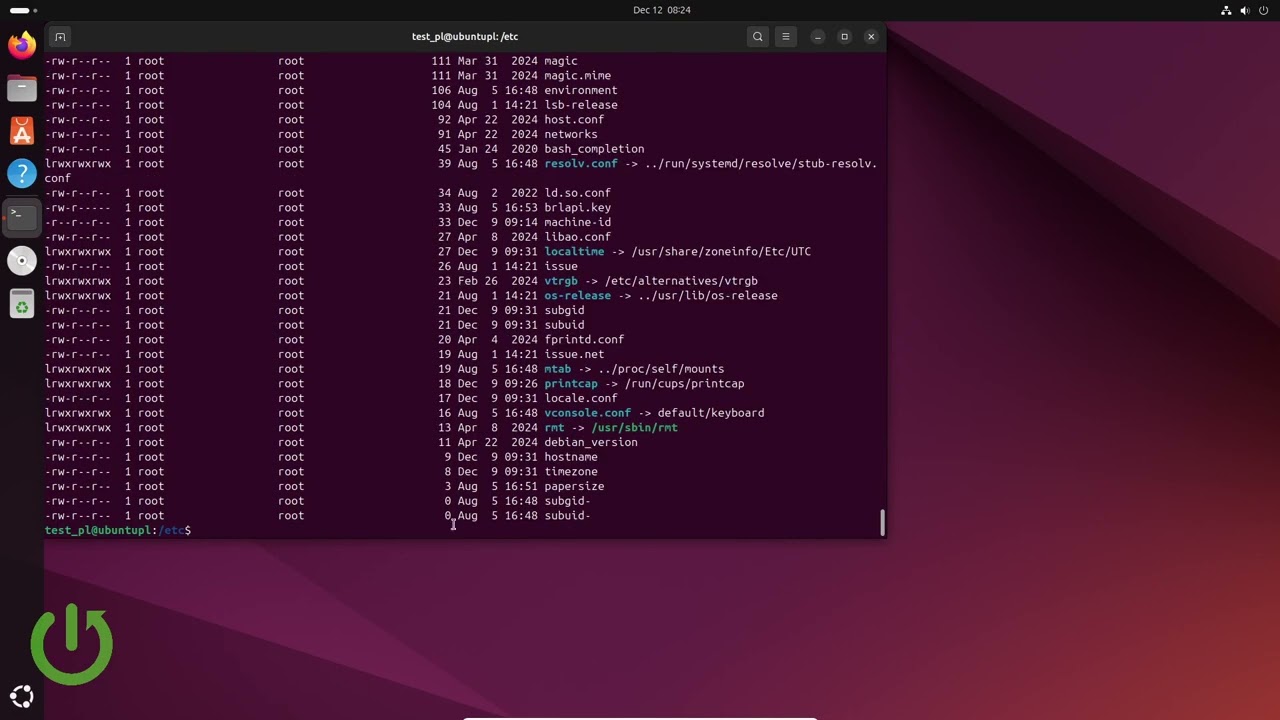Open Trash in the dock

point(22,303)
